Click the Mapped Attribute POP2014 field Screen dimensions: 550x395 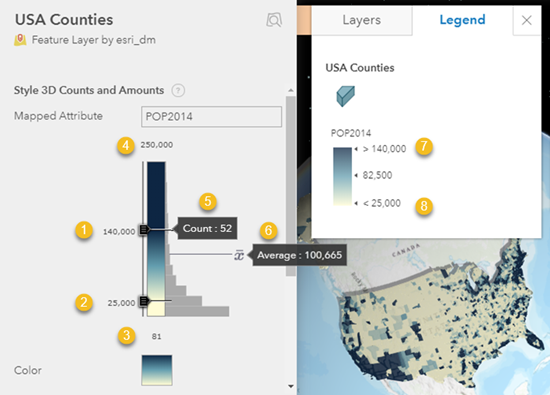coord(211,116)
